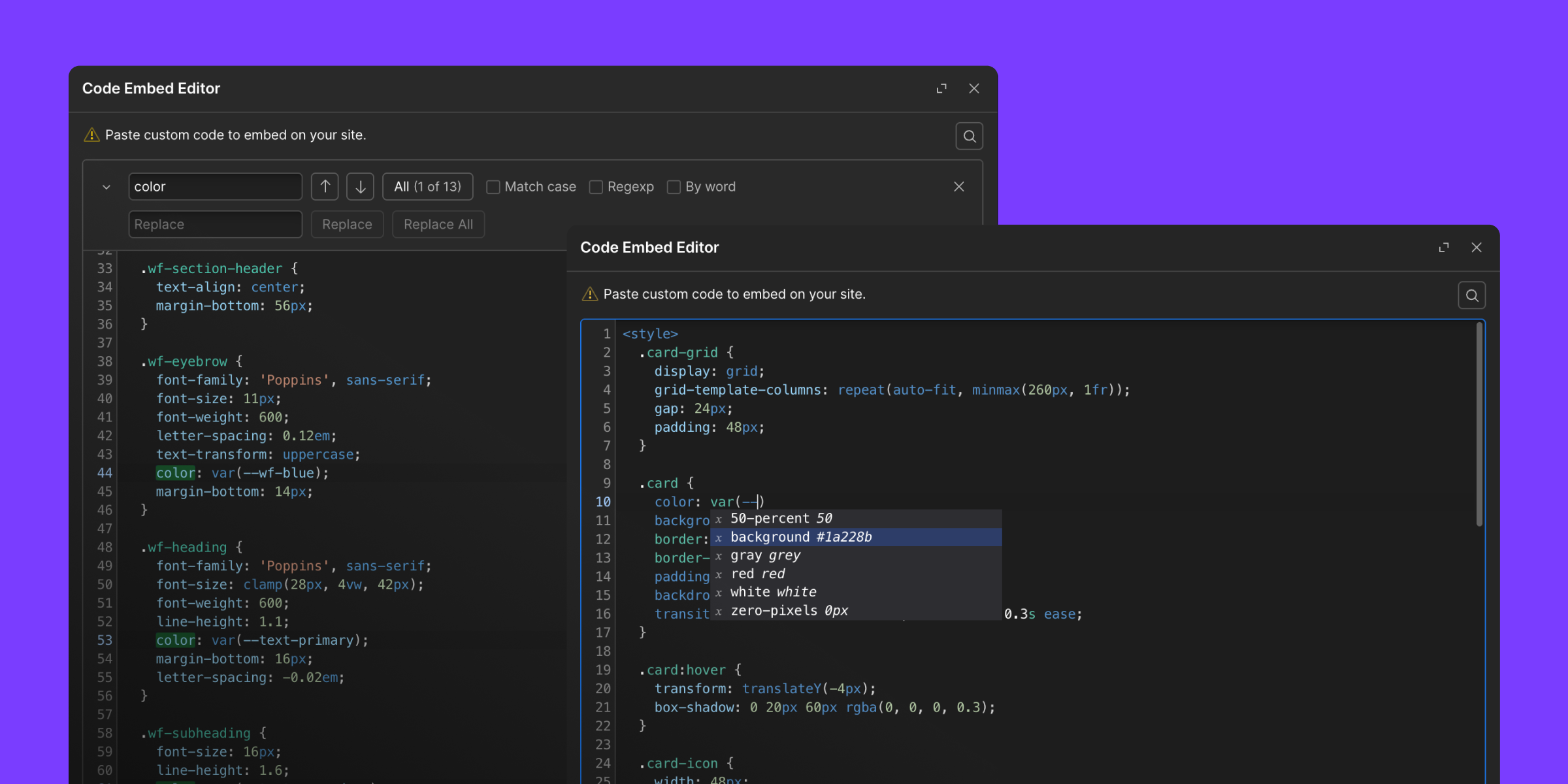The image size is (1568, 784).
Task: Click the All (1 of 13) matches control
Action: pyautogui.click(x=427, y=186)
